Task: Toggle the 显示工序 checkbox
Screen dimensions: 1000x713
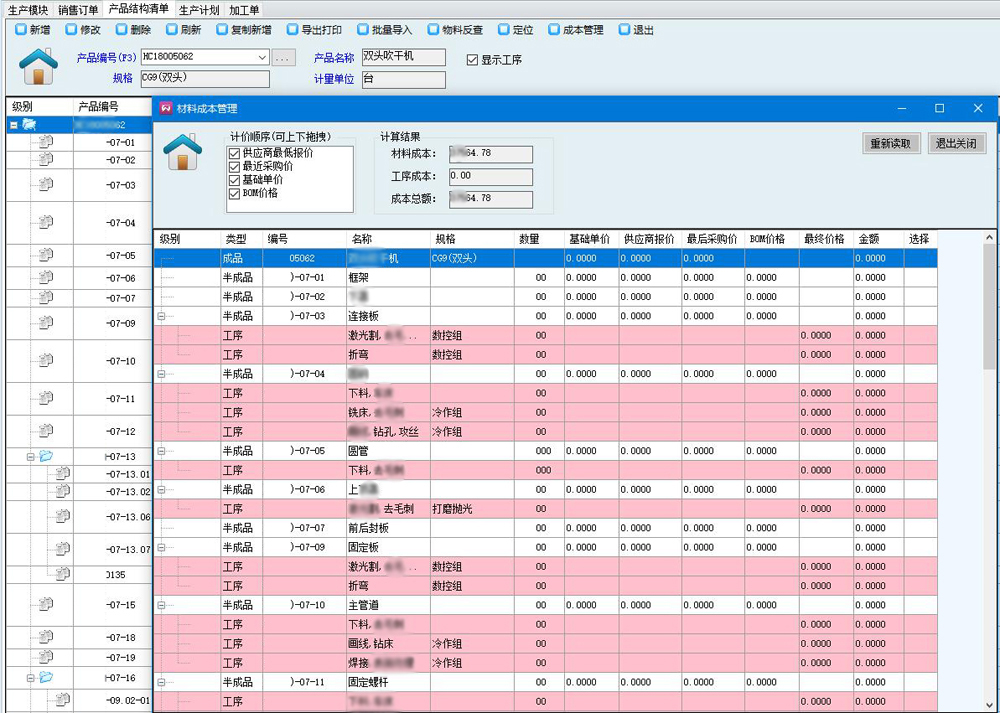Action: point(473,60)
